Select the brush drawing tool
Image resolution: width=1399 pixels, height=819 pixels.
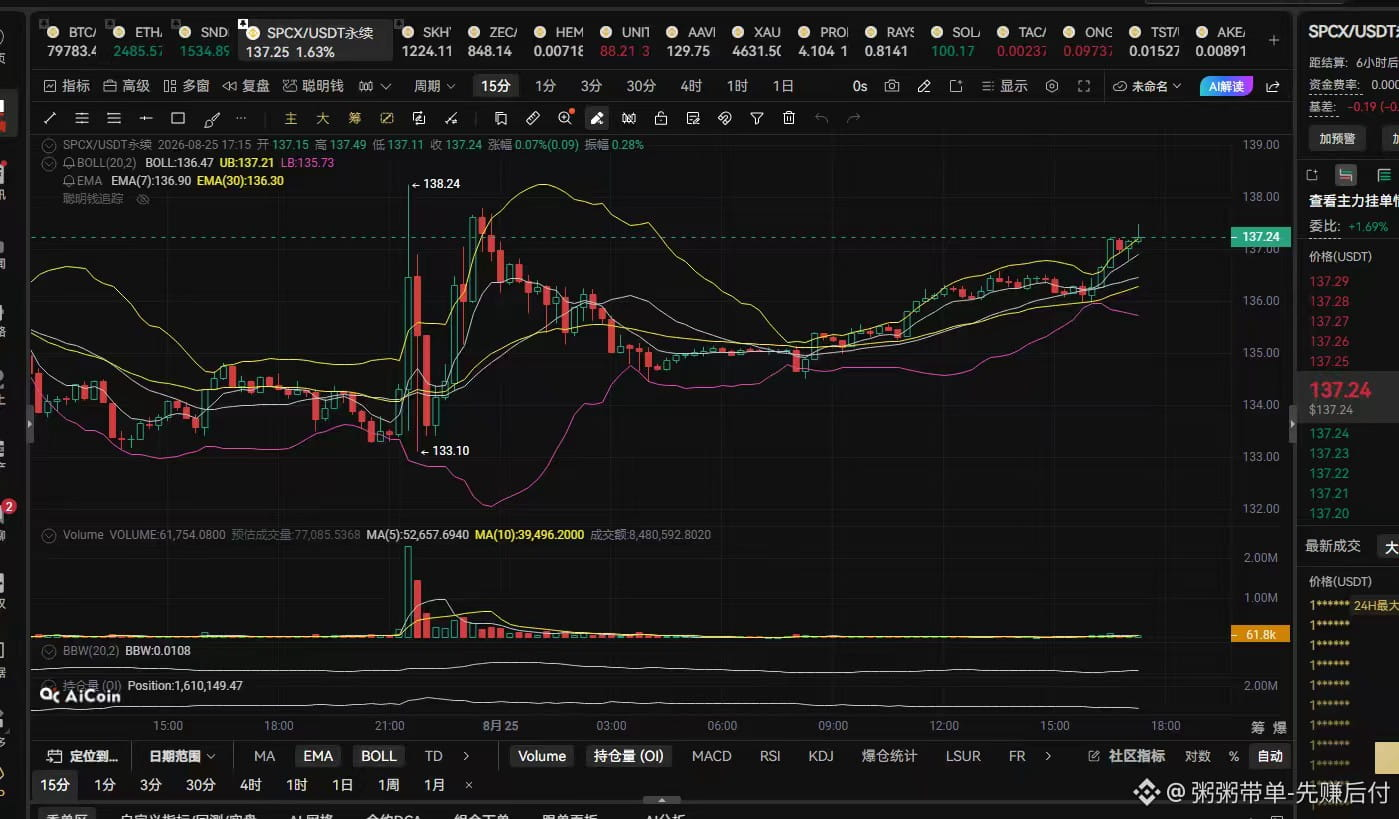[211, 118]
